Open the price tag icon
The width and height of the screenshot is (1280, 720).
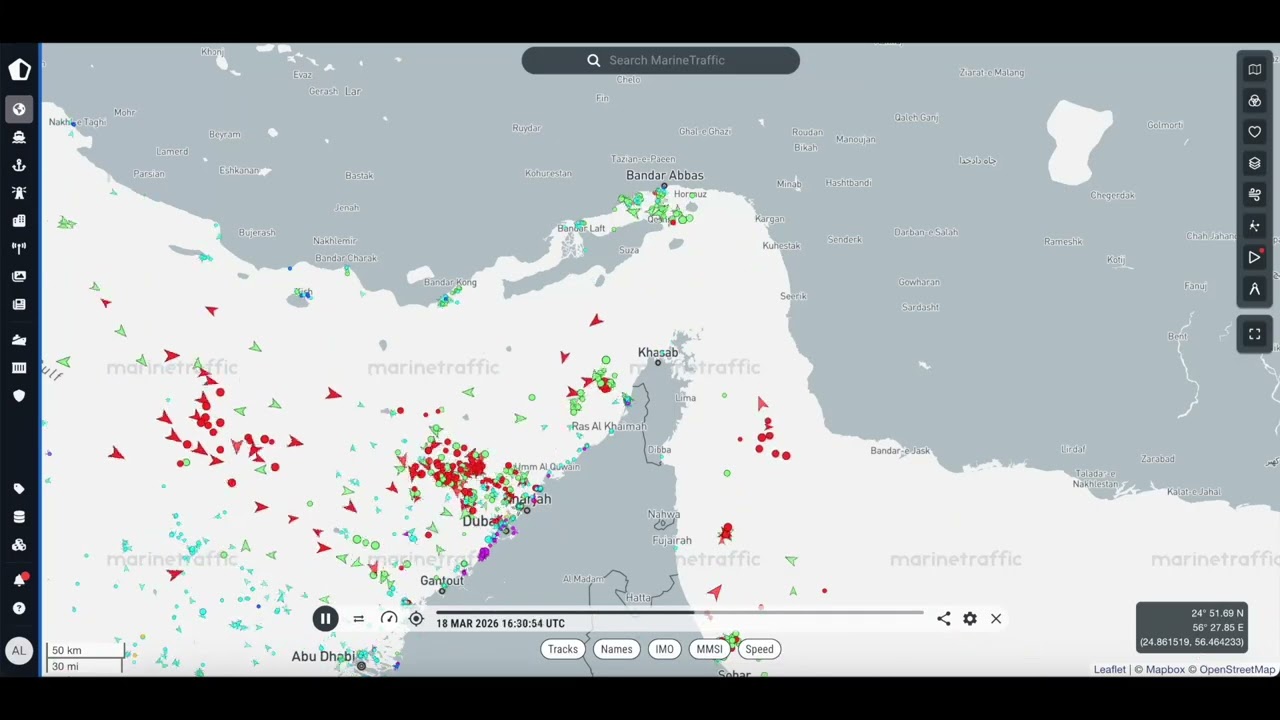coord(19,489)
